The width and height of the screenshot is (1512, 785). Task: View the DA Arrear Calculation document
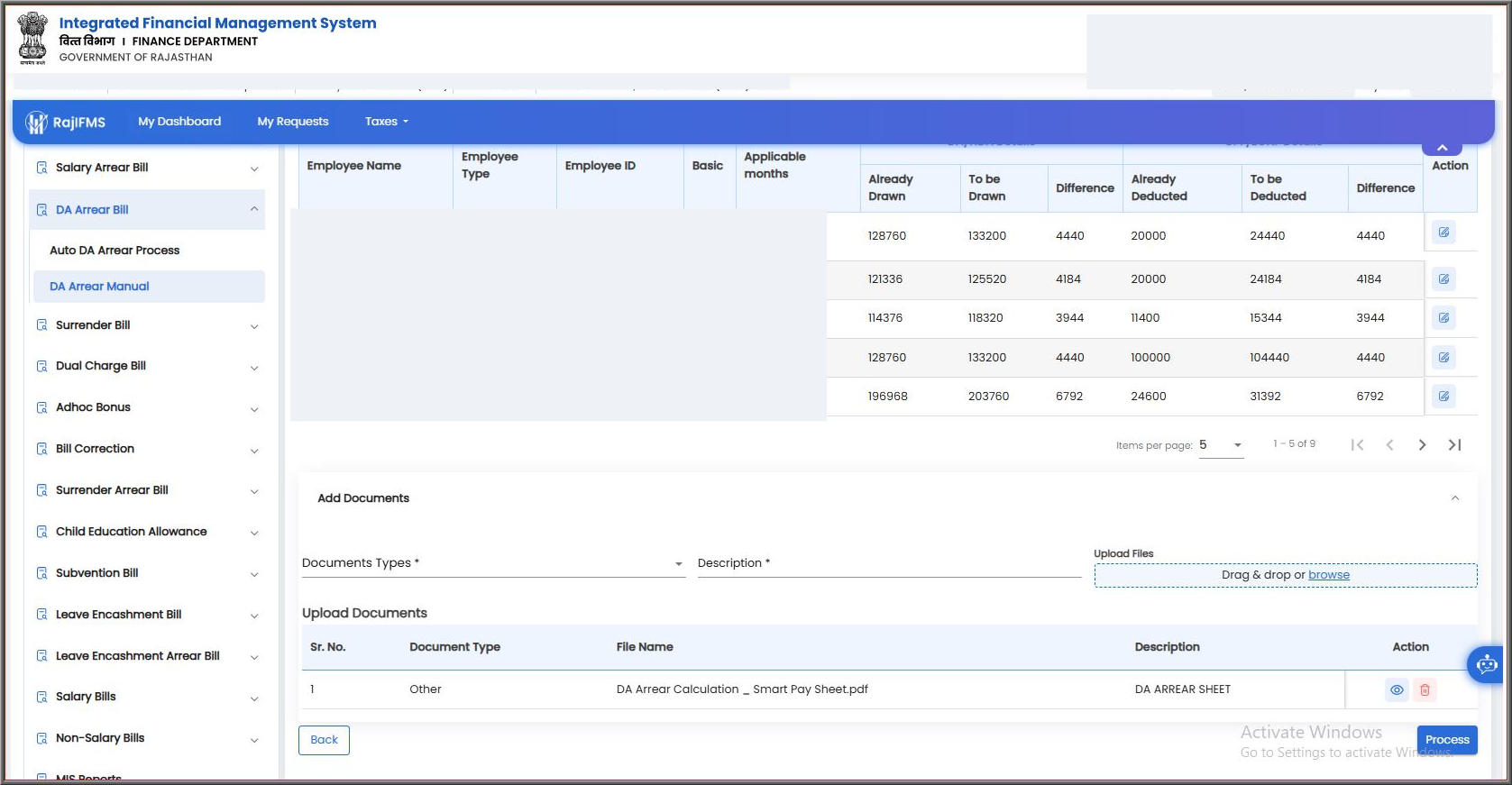click(x=1397, y=690)
